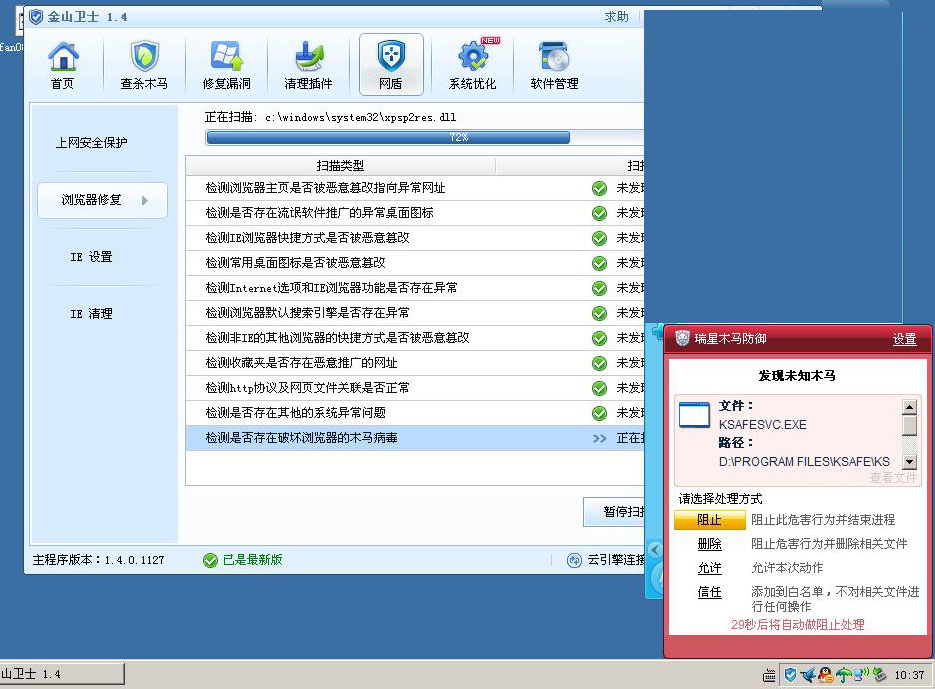Click green check icon for IE浏览器快捷方式 row
The image size is (935, 689).
[x=599, y=239]
